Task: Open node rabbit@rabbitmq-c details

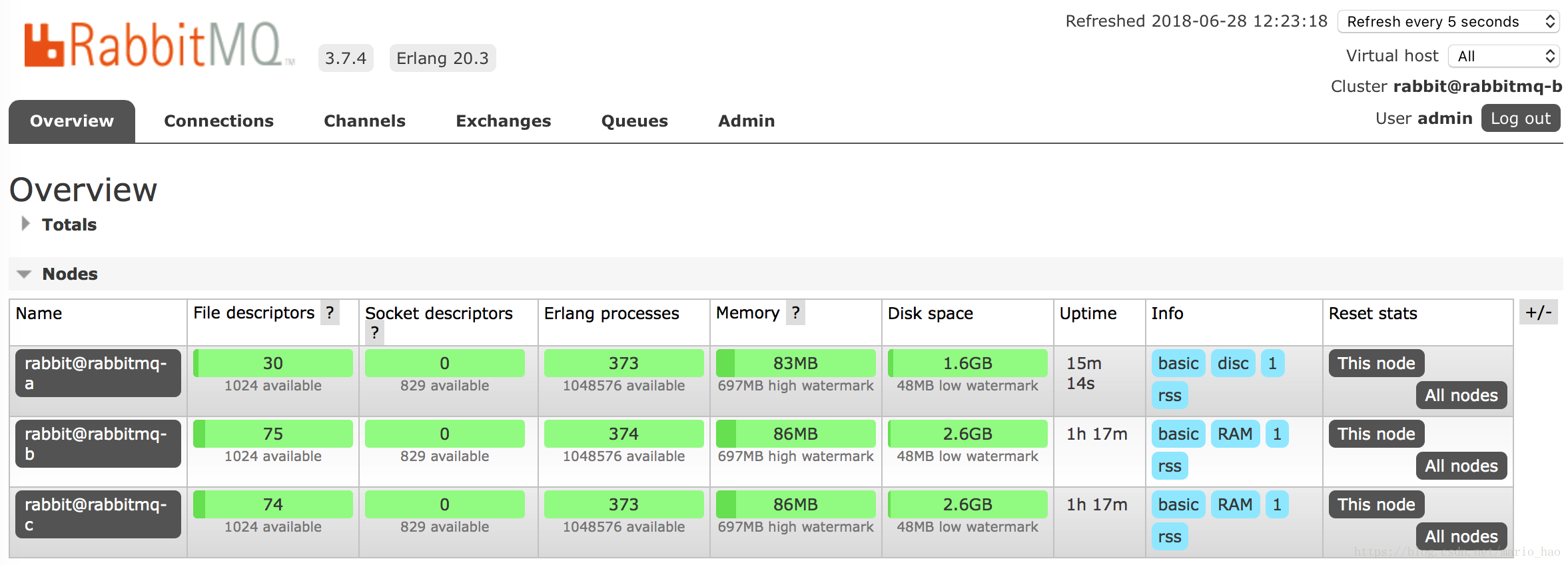Action: [98, 514]
